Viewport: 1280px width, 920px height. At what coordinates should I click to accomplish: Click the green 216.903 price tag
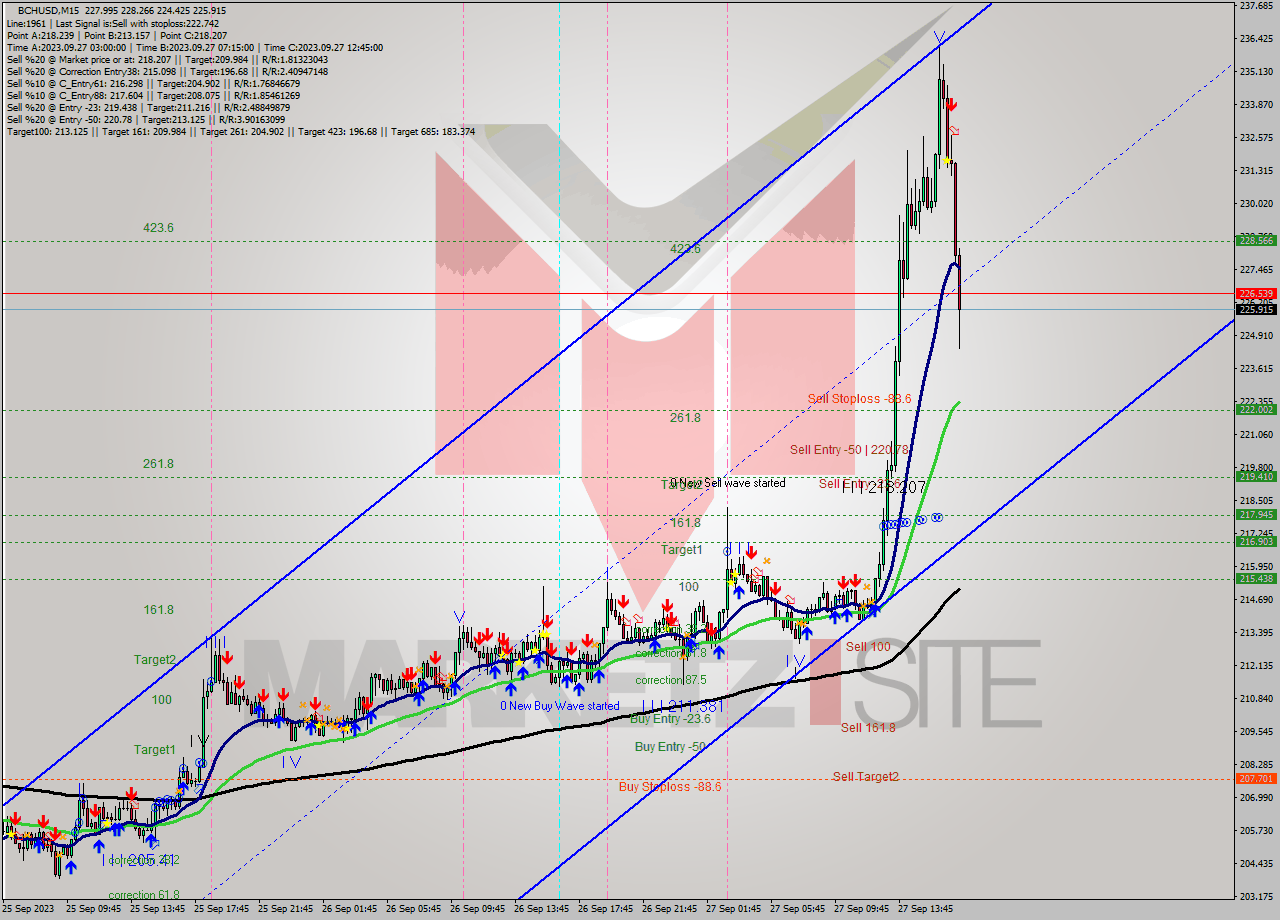(1256, 541)
